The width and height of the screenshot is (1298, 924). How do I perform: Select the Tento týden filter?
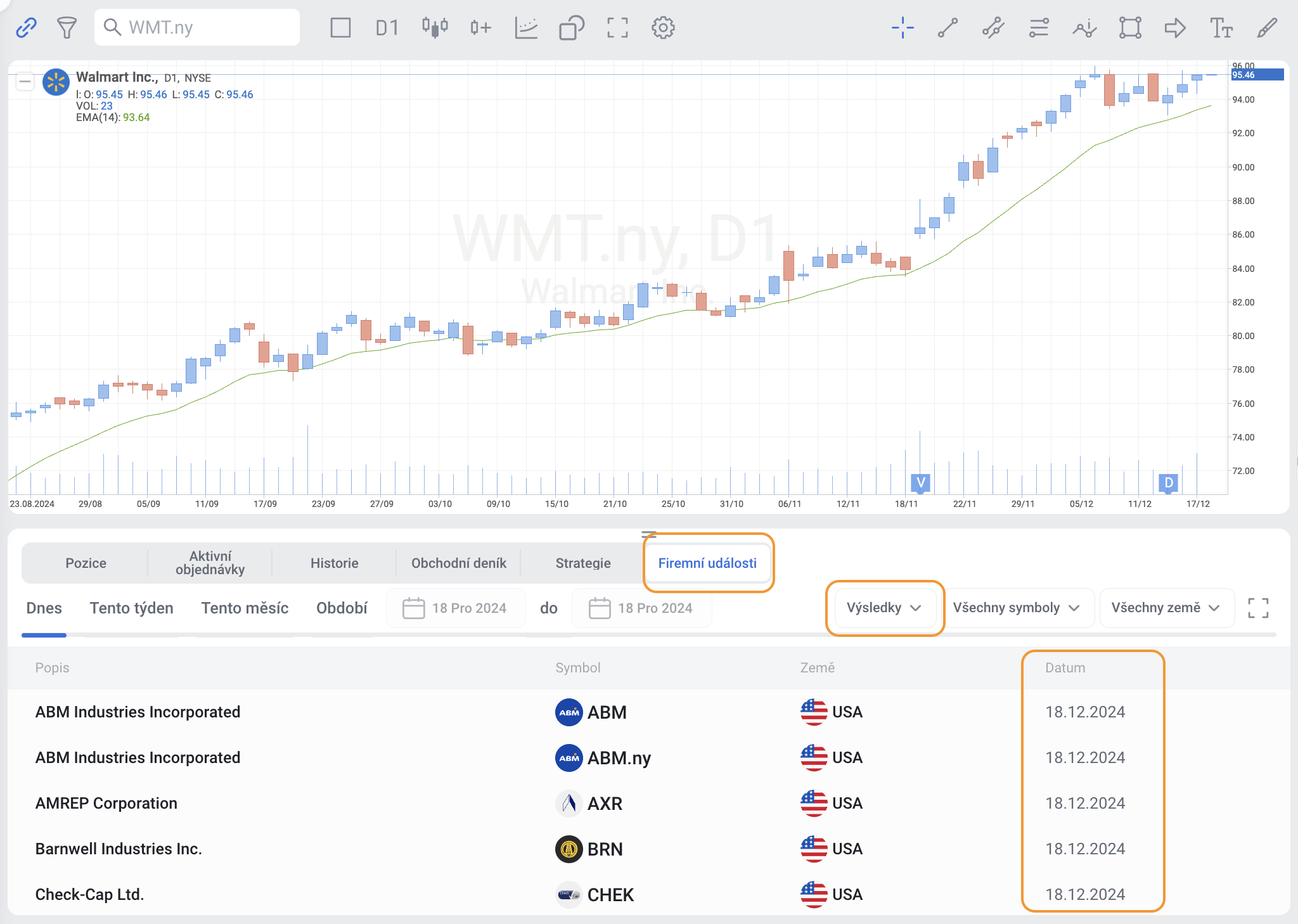click(x=131, y=608)
